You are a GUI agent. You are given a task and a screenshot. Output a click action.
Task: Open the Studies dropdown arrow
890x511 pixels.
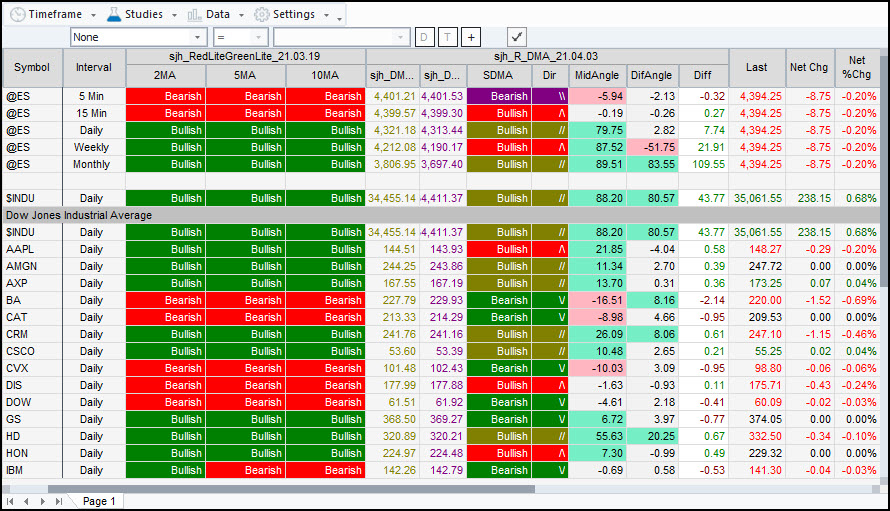[174, 15]
